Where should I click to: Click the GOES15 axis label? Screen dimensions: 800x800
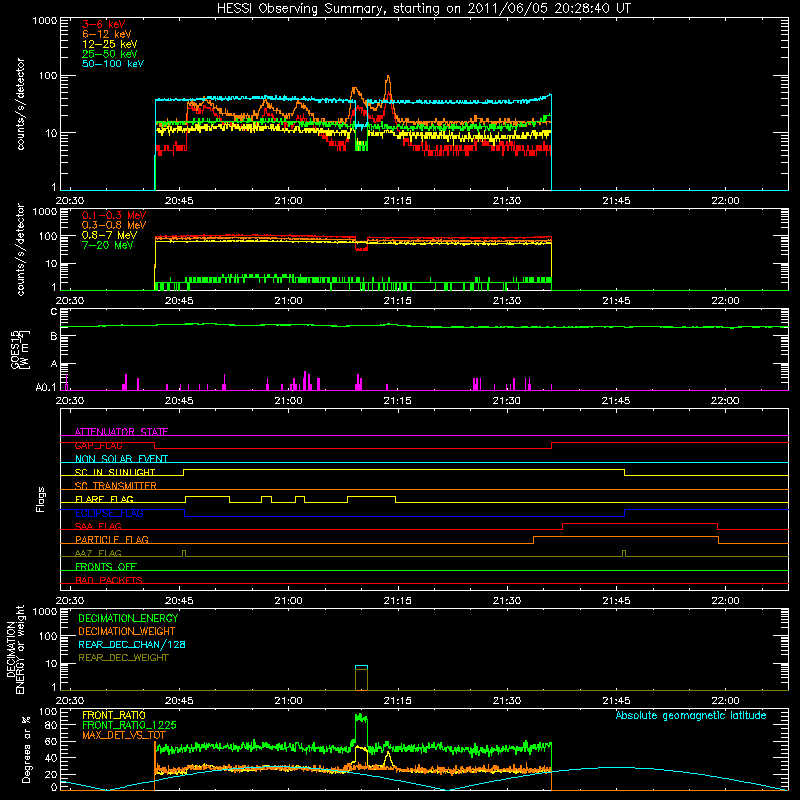(20, 349)
